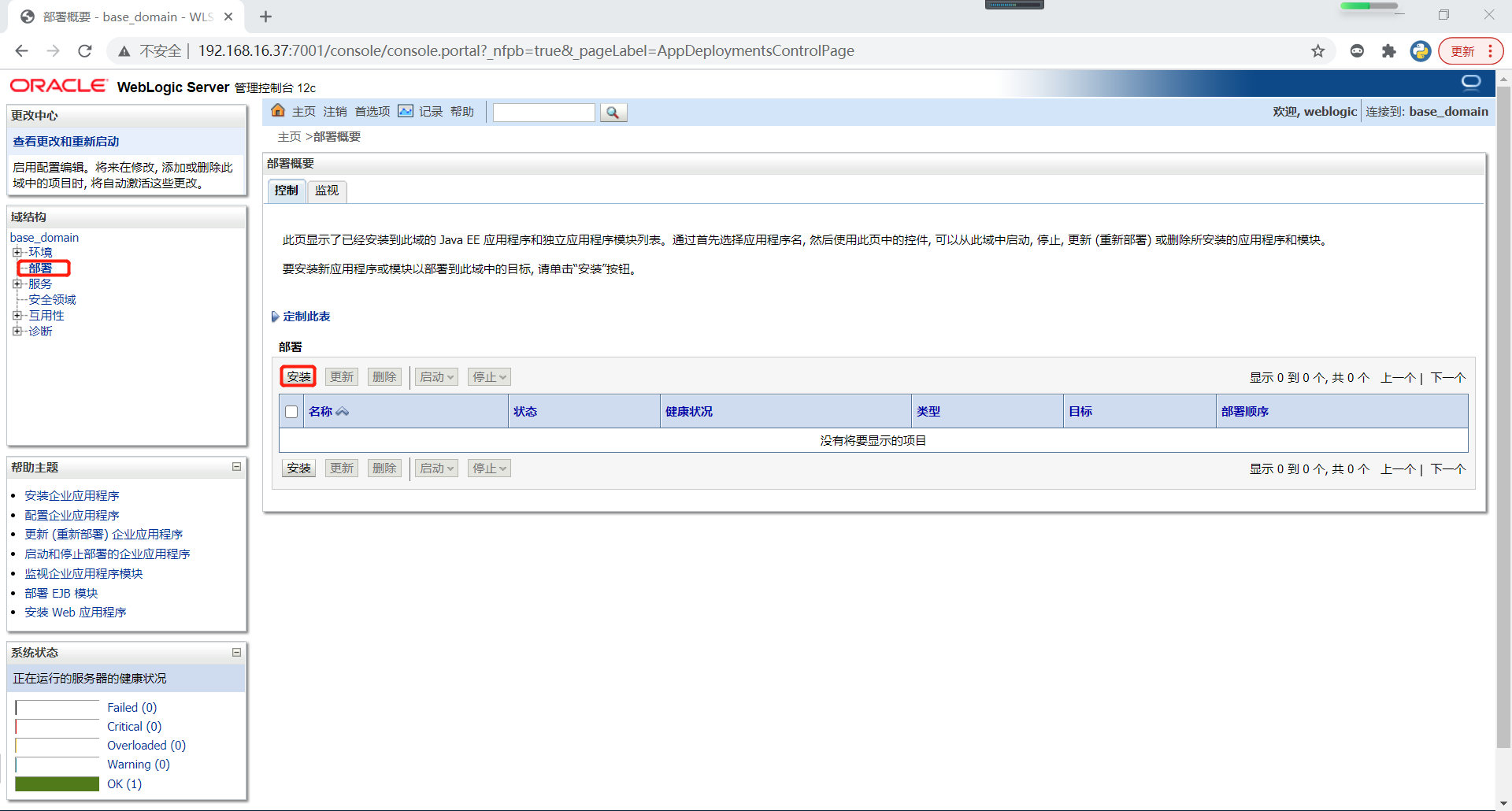Click the bottom 更新 button below table
The height and width of the screenshot is (811, 1512).
pos(342,468)
